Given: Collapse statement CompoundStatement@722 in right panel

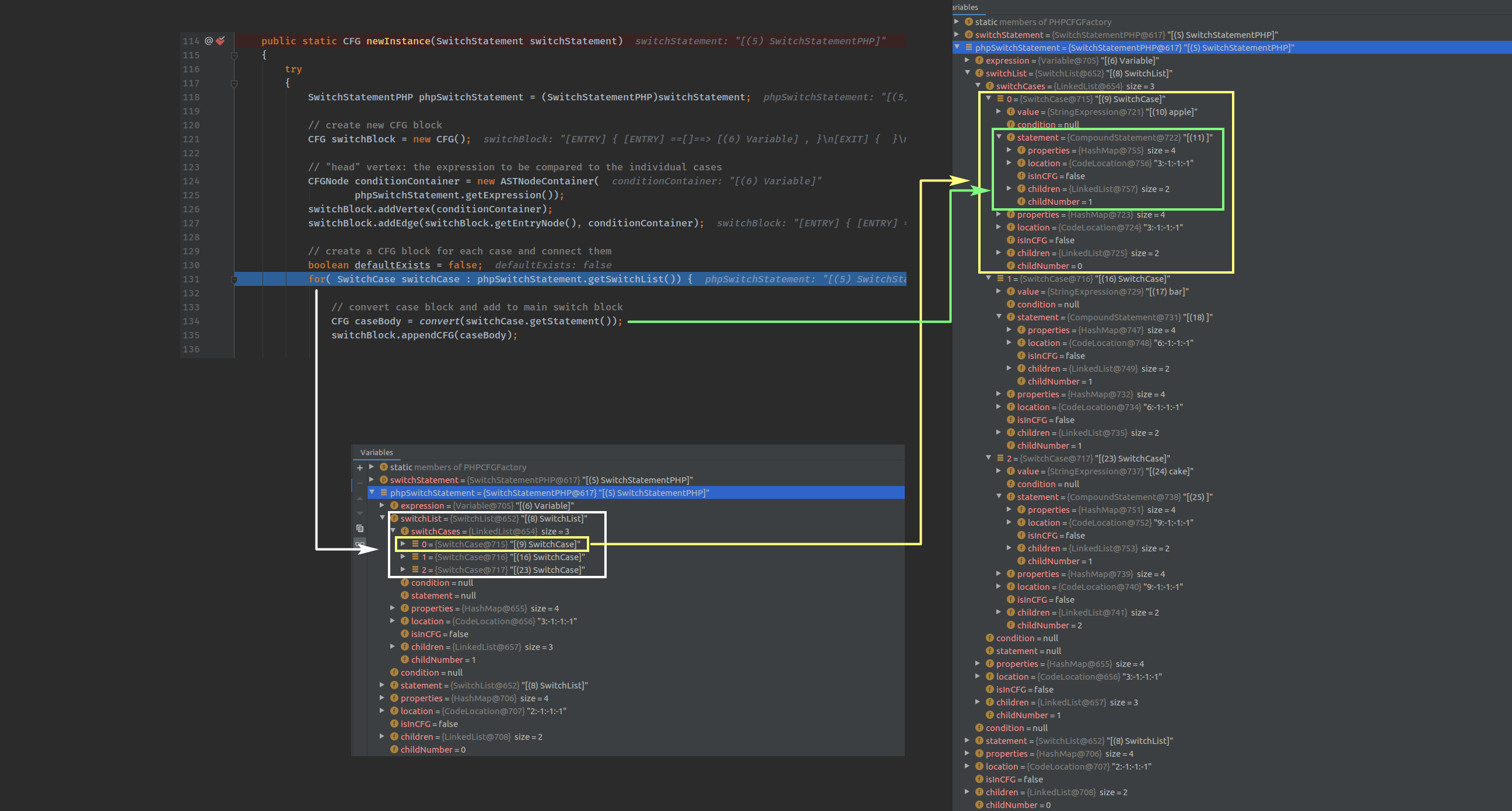Looking at the screenshot, I should coord(999,137).
